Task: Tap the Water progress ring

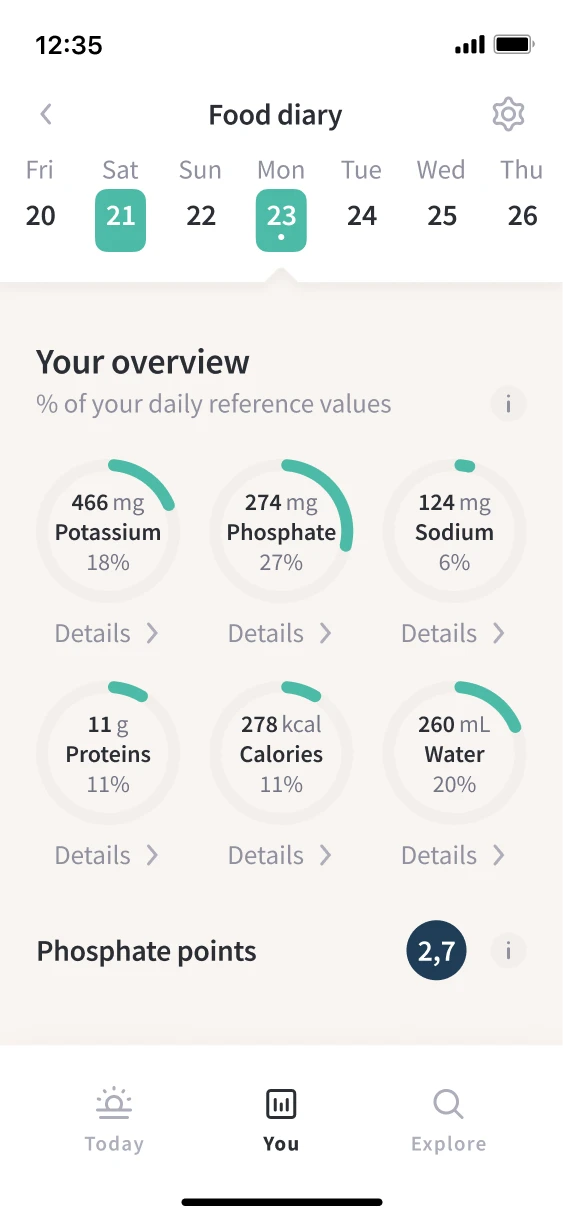Action: point(454,753)
